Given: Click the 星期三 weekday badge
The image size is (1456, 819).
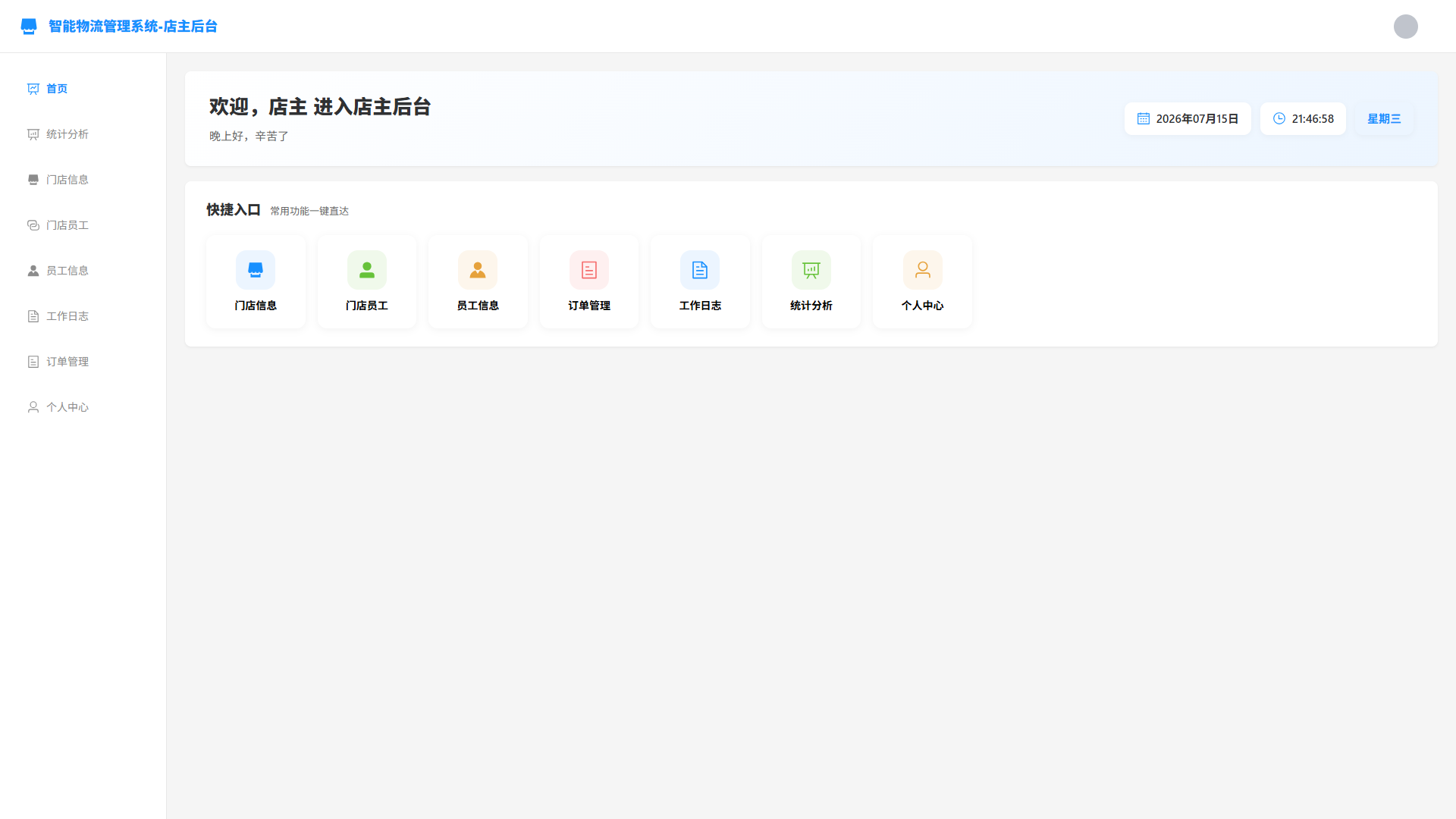Looking at the screenshot, I should click(1384, 119).
